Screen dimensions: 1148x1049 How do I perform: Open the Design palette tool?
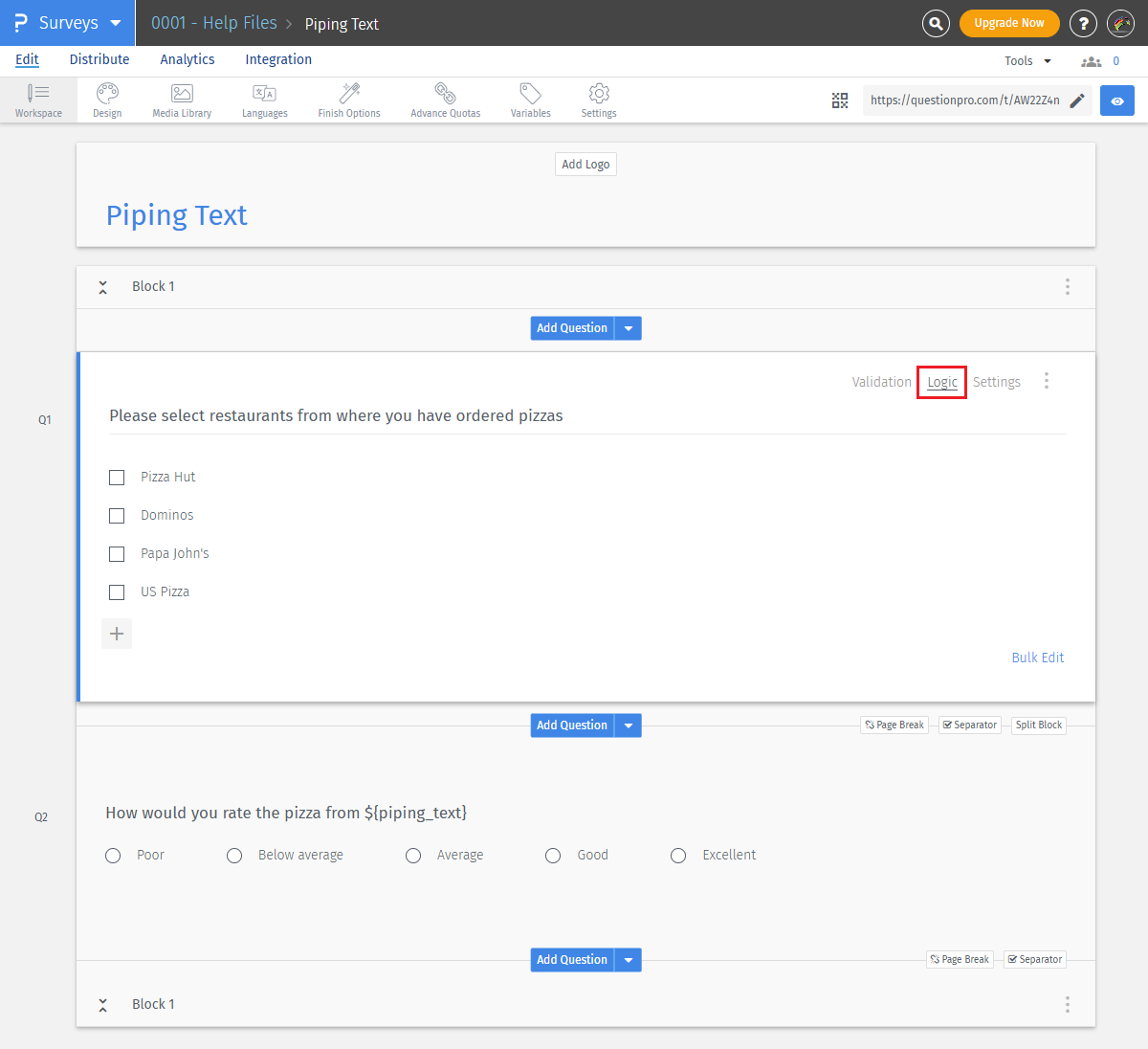[x=107, y=100]
